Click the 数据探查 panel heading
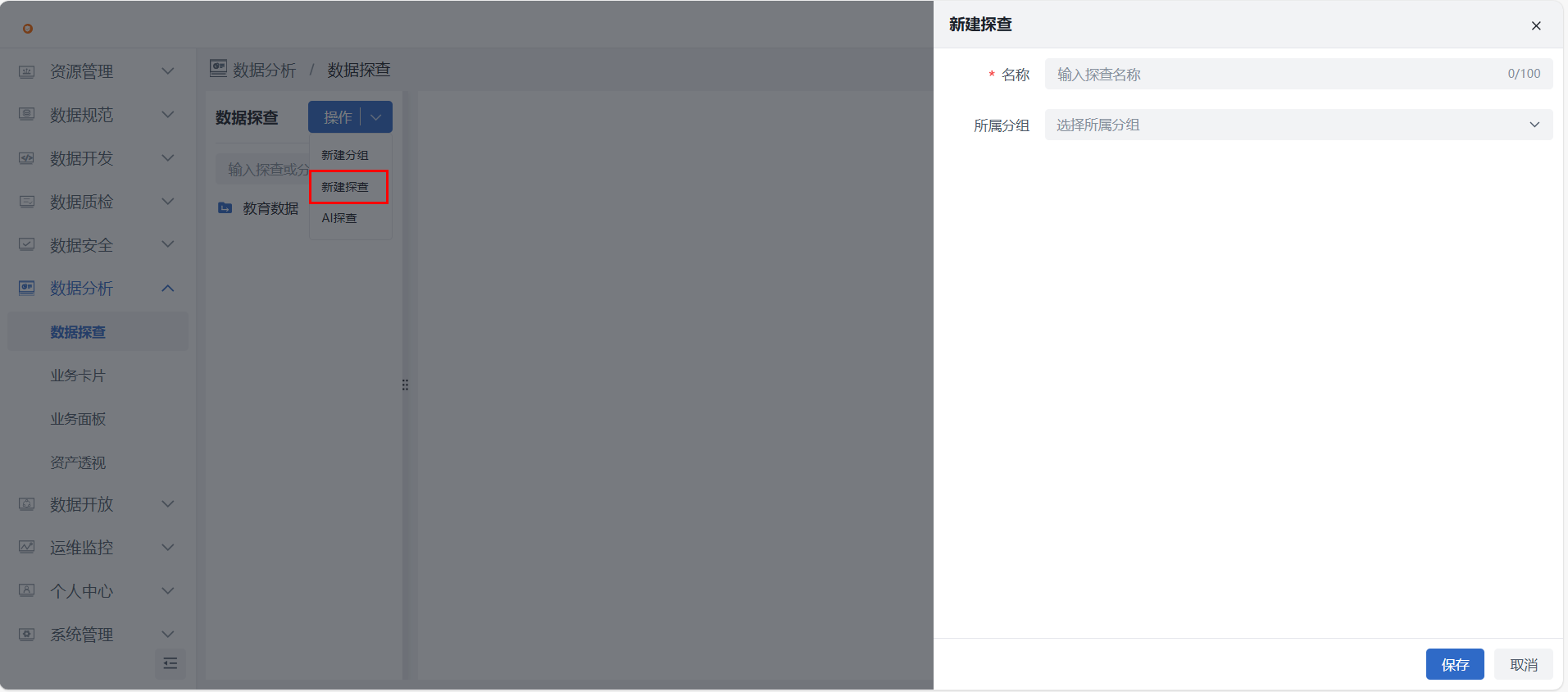 pyautogui.click(x=247, y=117)
